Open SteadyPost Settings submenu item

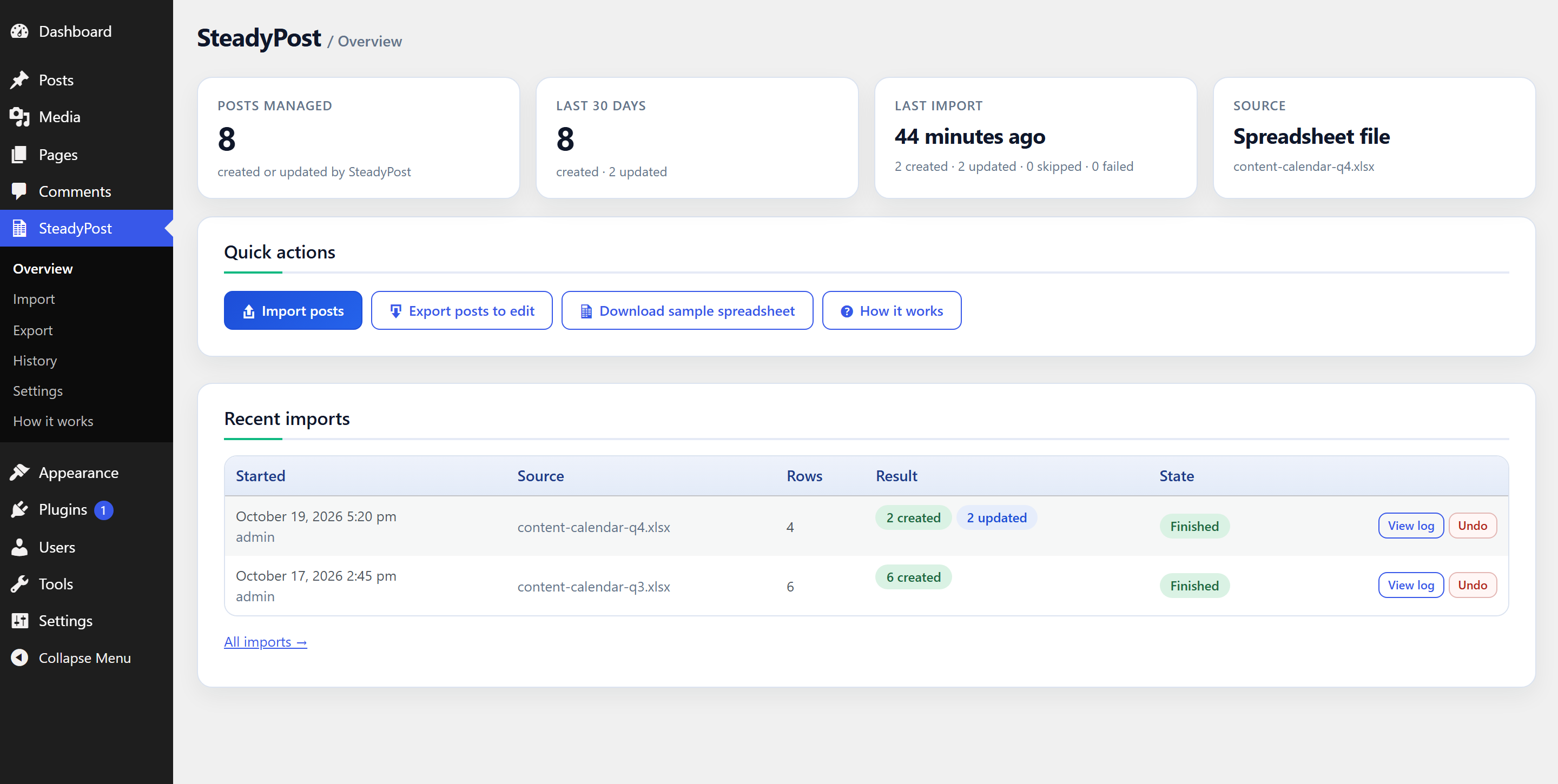pos(38,391)
